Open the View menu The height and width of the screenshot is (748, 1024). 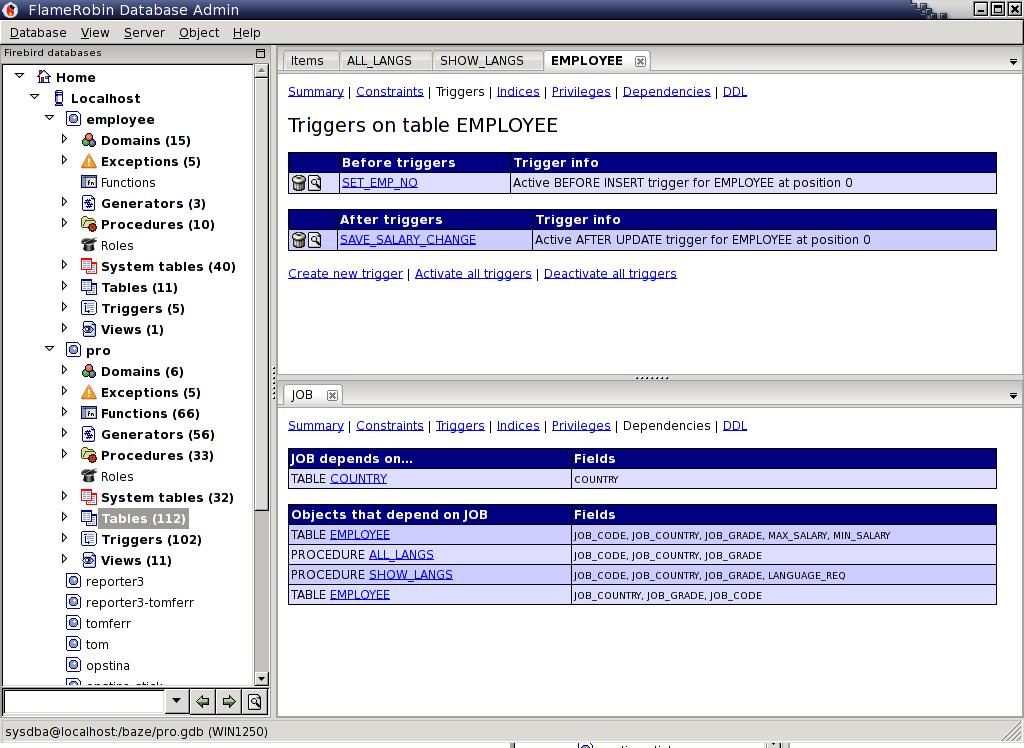[95, 33]
